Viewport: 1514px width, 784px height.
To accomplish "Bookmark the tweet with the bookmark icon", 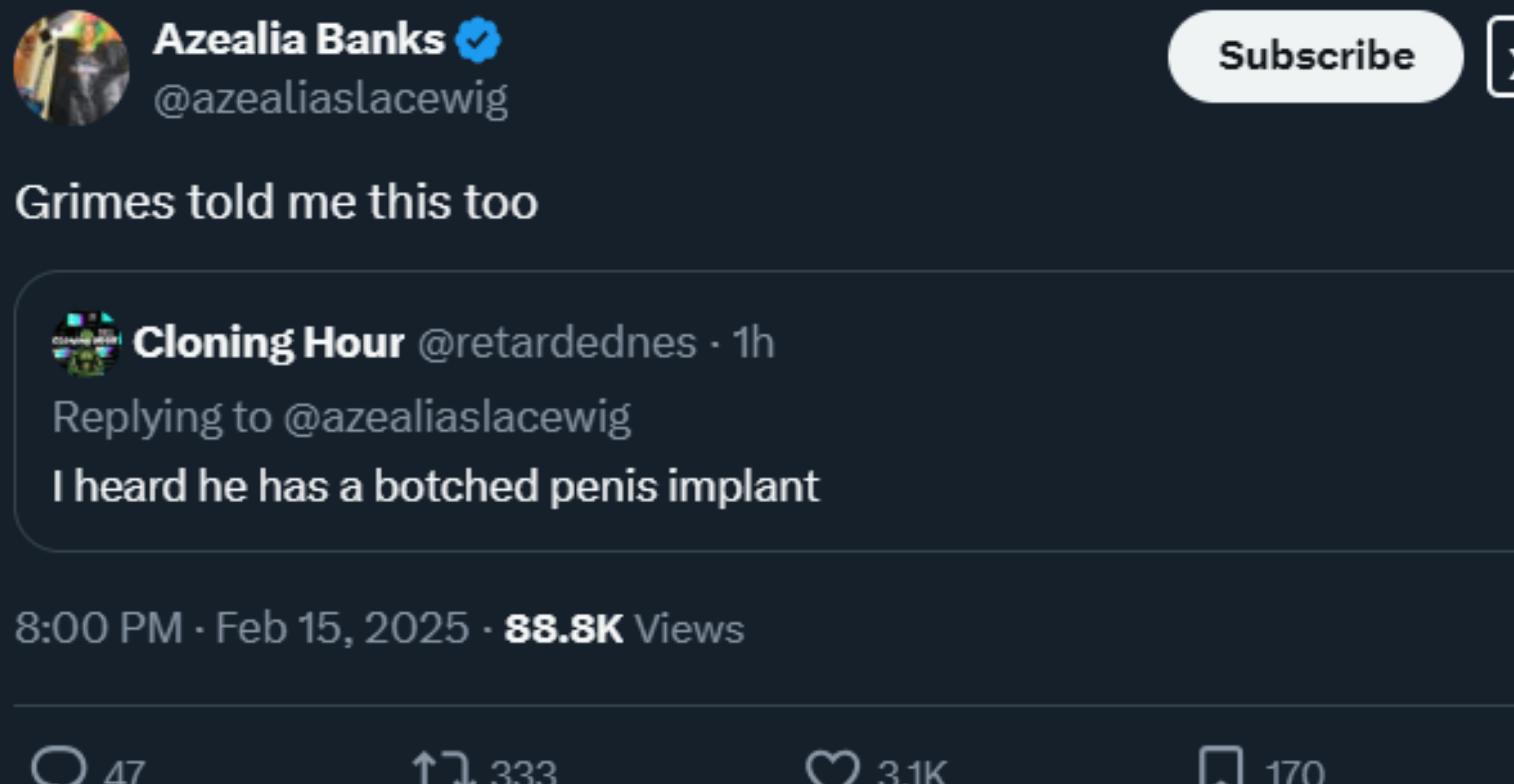I will [x=1221, y=766].
